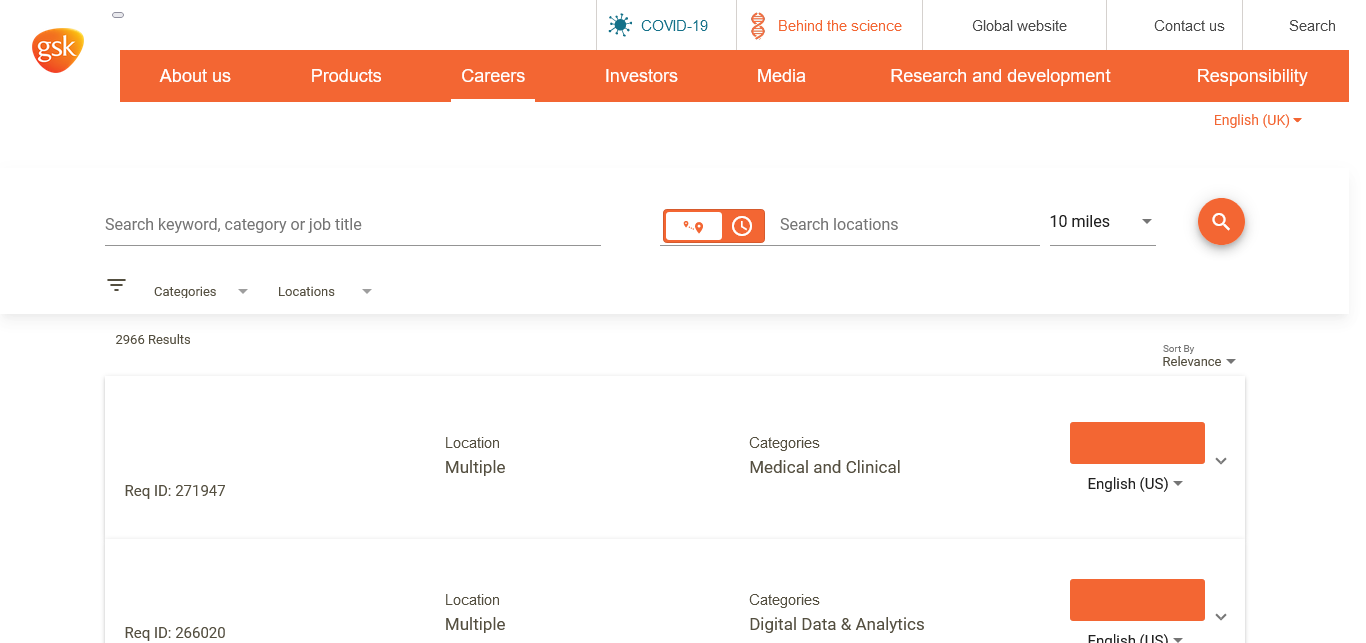Viewport: 1366px width, 643px height.
Task: Expand the job row for Req ID 271947
Action: [x=1220, y=461]
